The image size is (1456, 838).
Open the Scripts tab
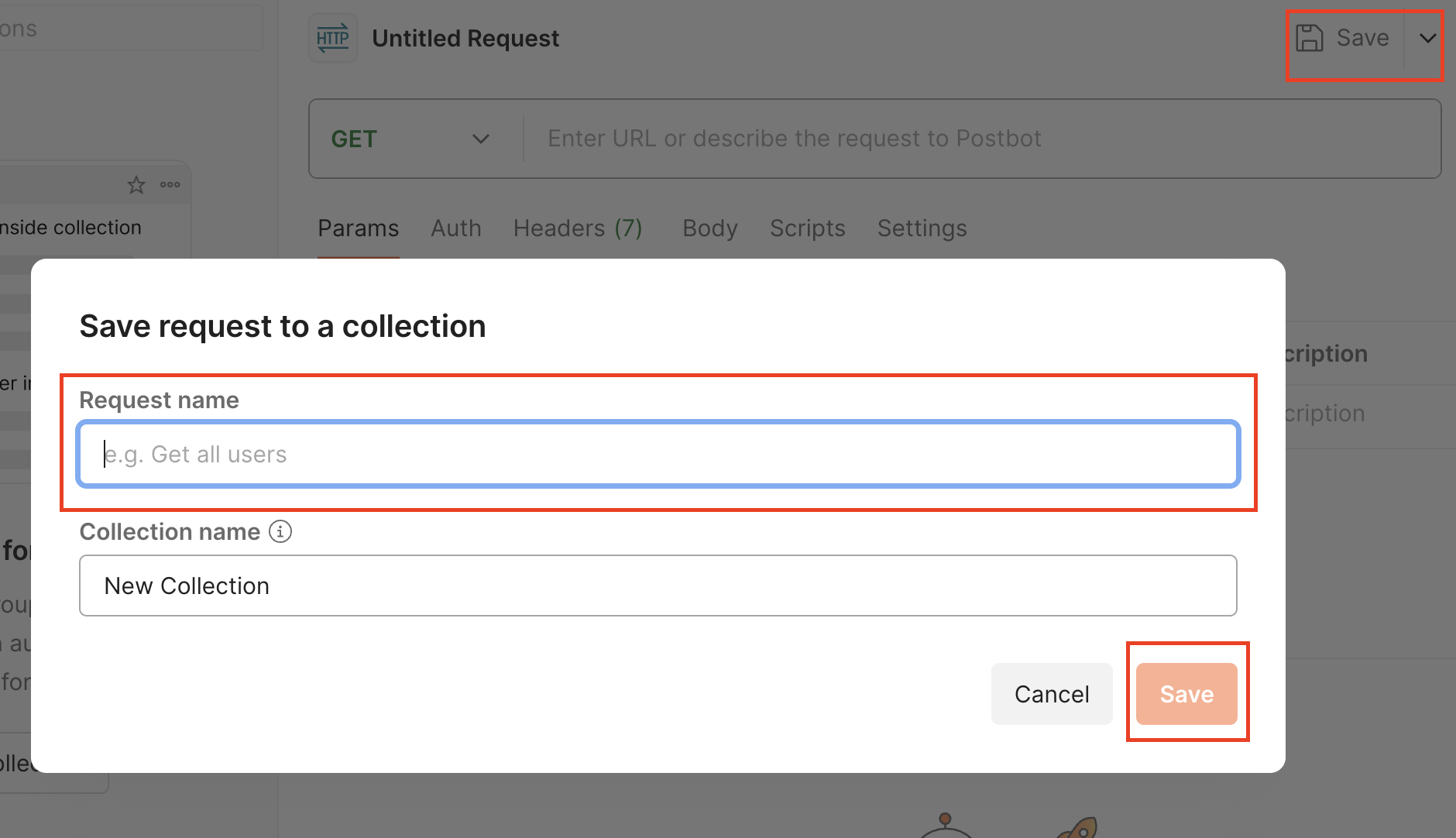(x=807, y=228)
